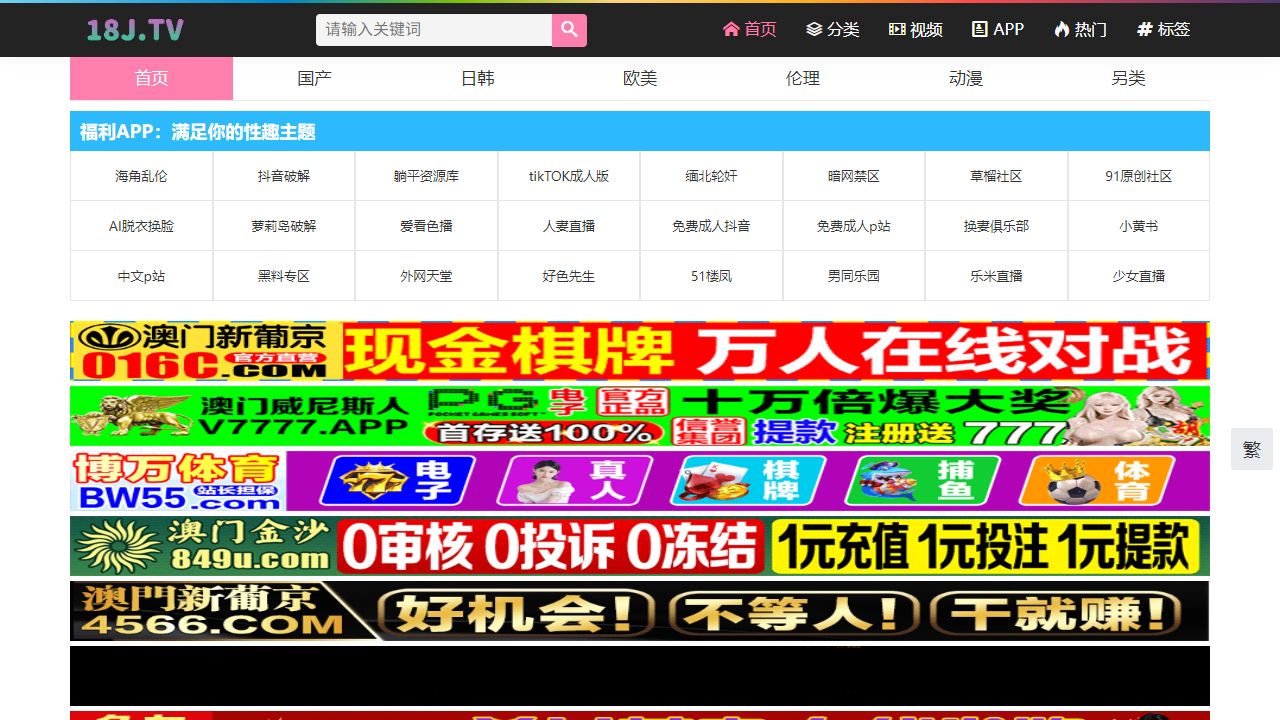Switch to the 欧美 tab
Screen dimensions: 1280x720
tap(640, 78)
